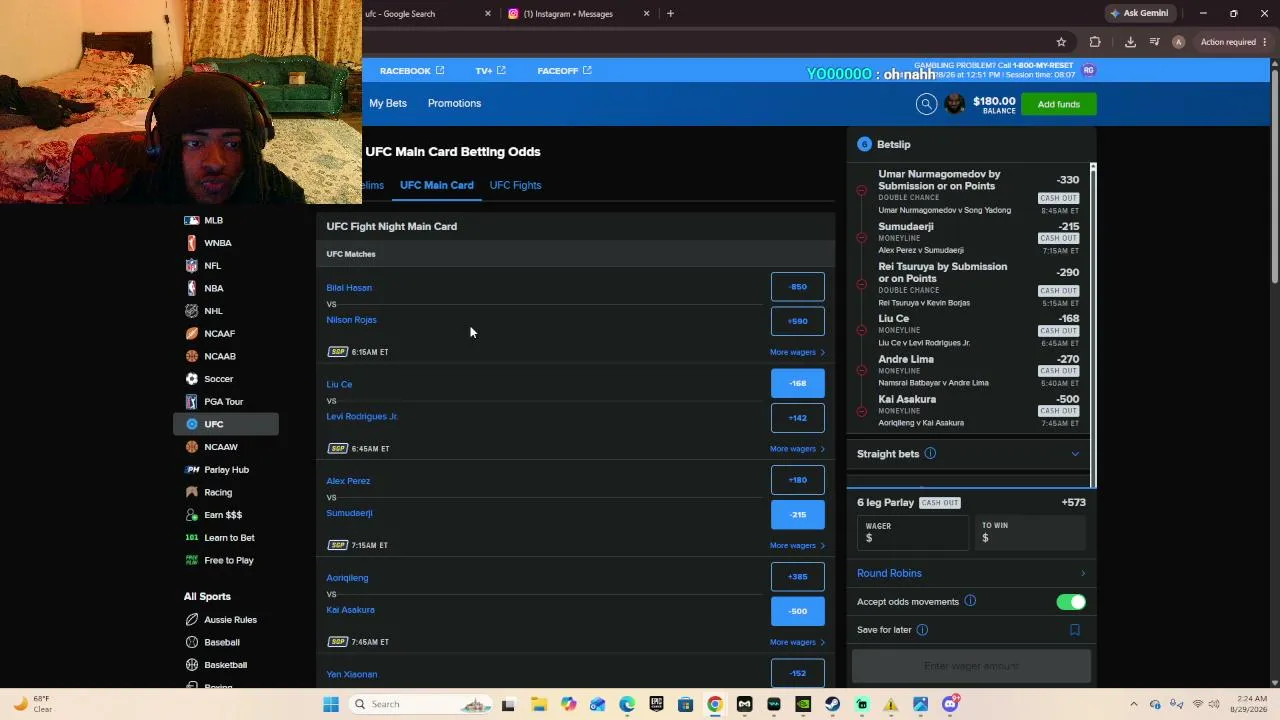Expand More wagers for Perez vs Sumudaerji

click(797, 546)
